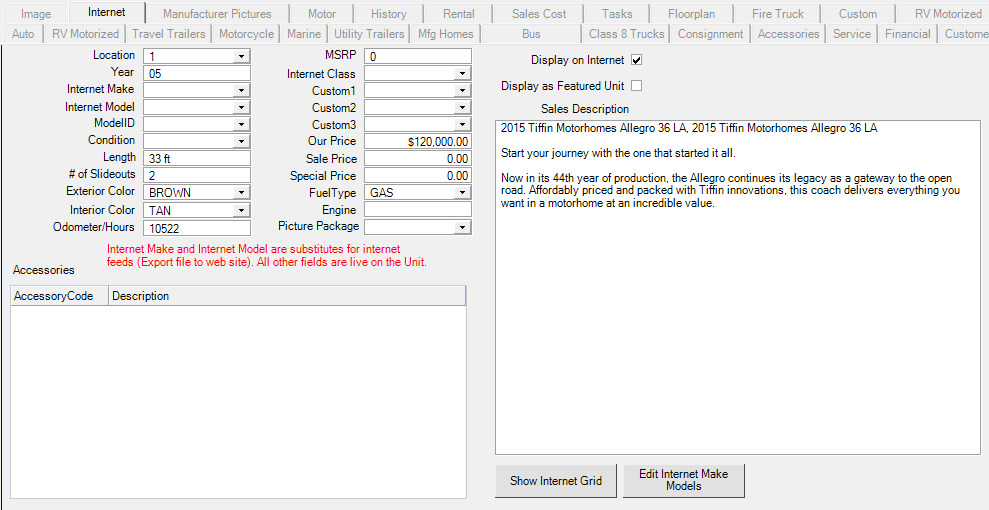989x510 pixels.
Task: Select the Fire Truck tab
Action: pos(778,14)
